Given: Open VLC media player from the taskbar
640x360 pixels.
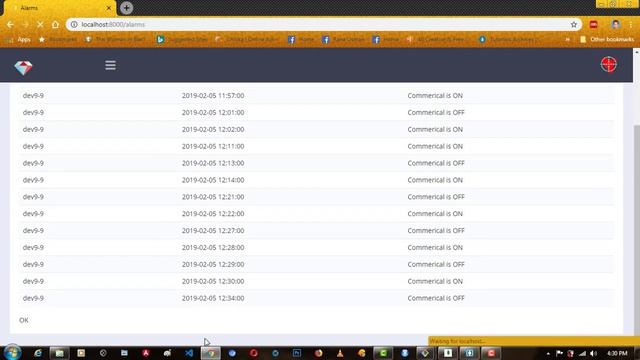Looking at the screenshot, I should 340,353.
